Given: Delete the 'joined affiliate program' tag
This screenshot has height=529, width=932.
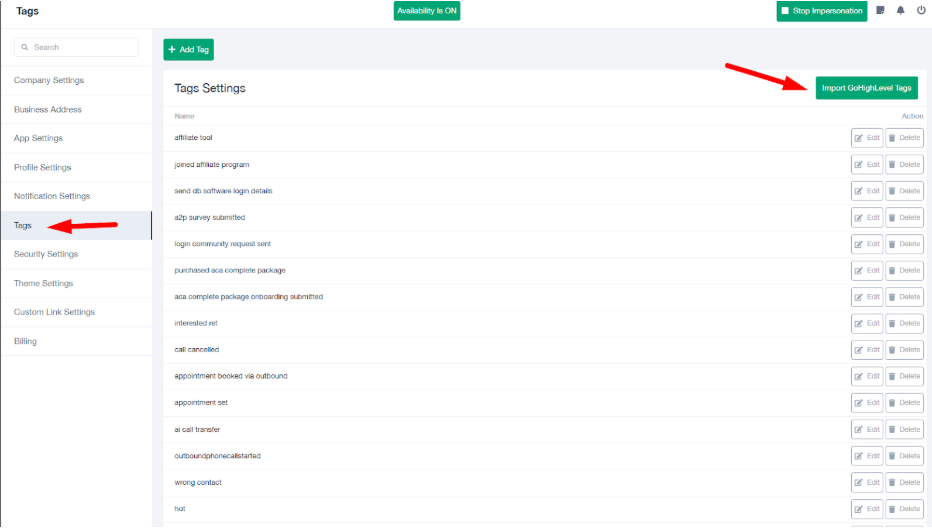Looking at the screenshot, I should coord(904,164).
